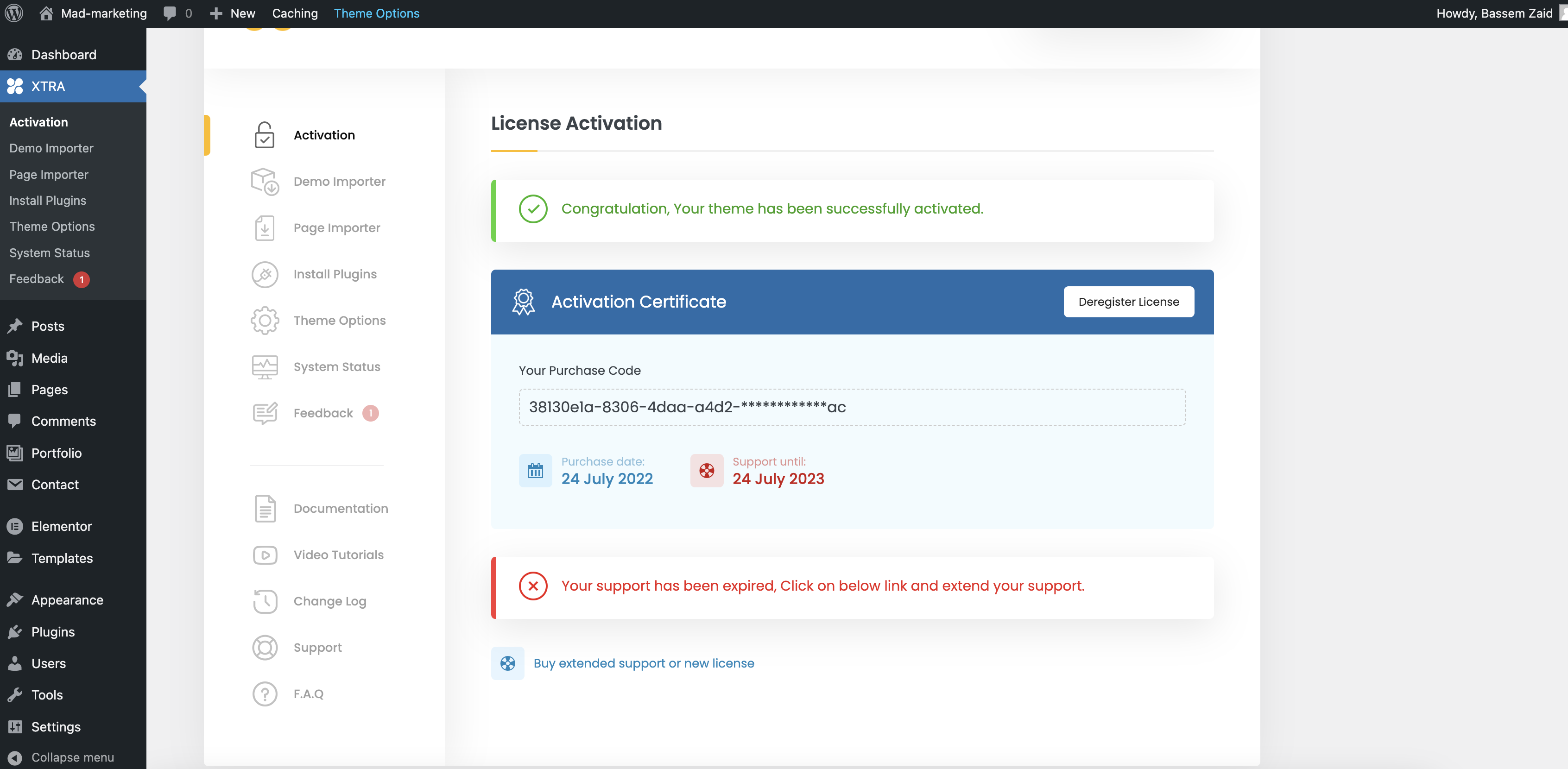Click the Activation Certificate ribbon icon

pos(524,302)
